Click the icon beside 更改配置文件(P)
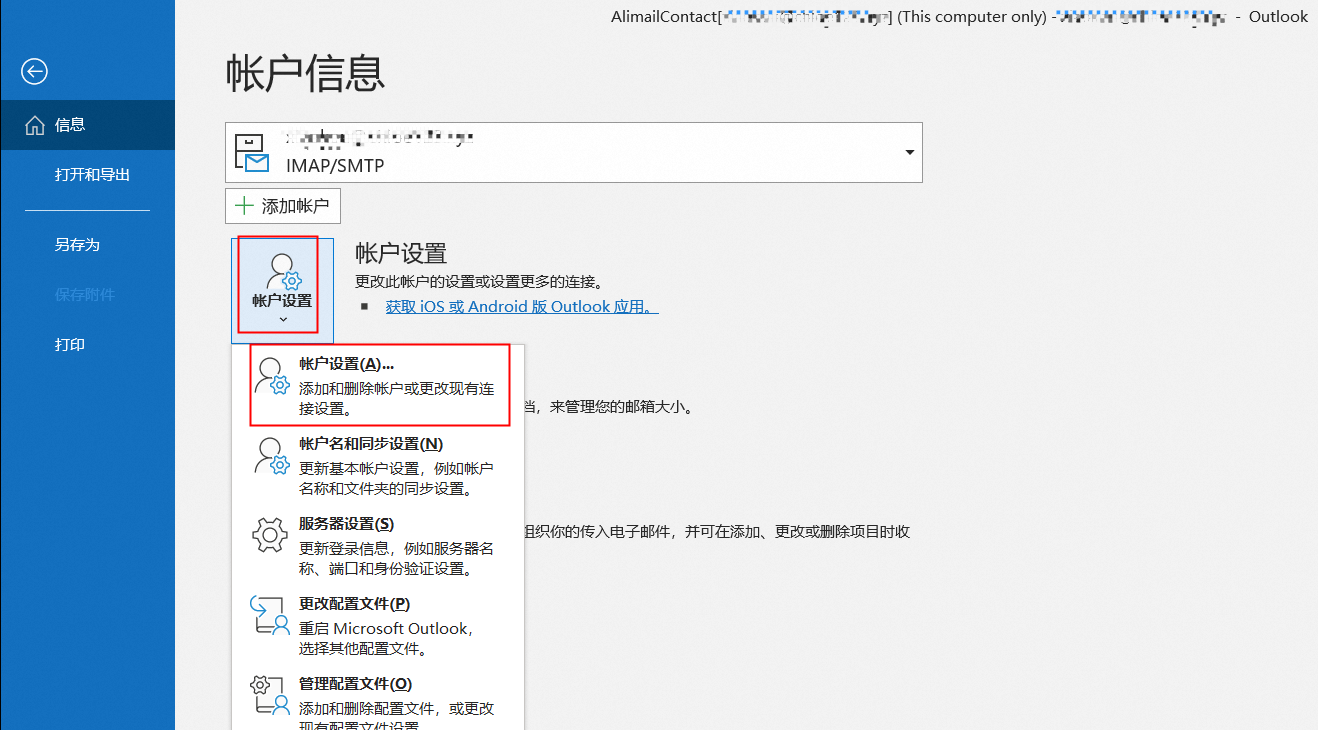The image size is (1318, 730). pos(271,616)
